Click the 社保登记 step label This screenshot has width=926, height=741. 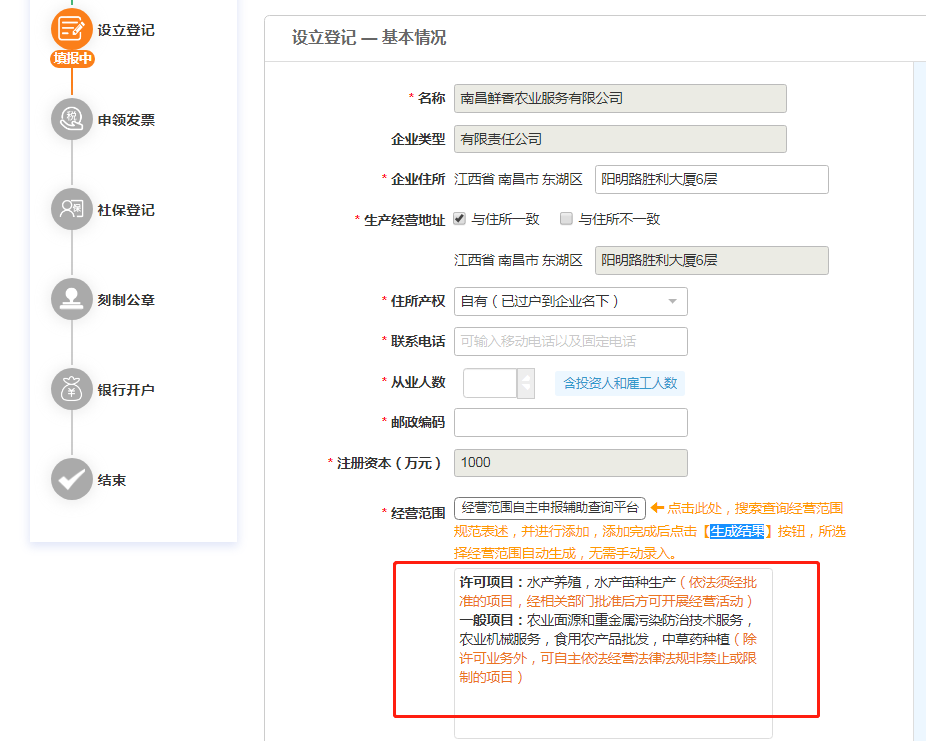[x=126, y=210]
